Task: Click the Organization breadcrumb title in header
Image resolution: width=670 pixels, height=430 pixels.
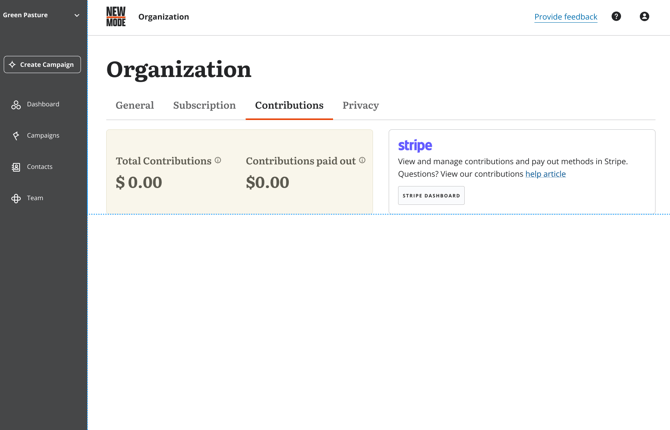Action: (x=163, y=17)
